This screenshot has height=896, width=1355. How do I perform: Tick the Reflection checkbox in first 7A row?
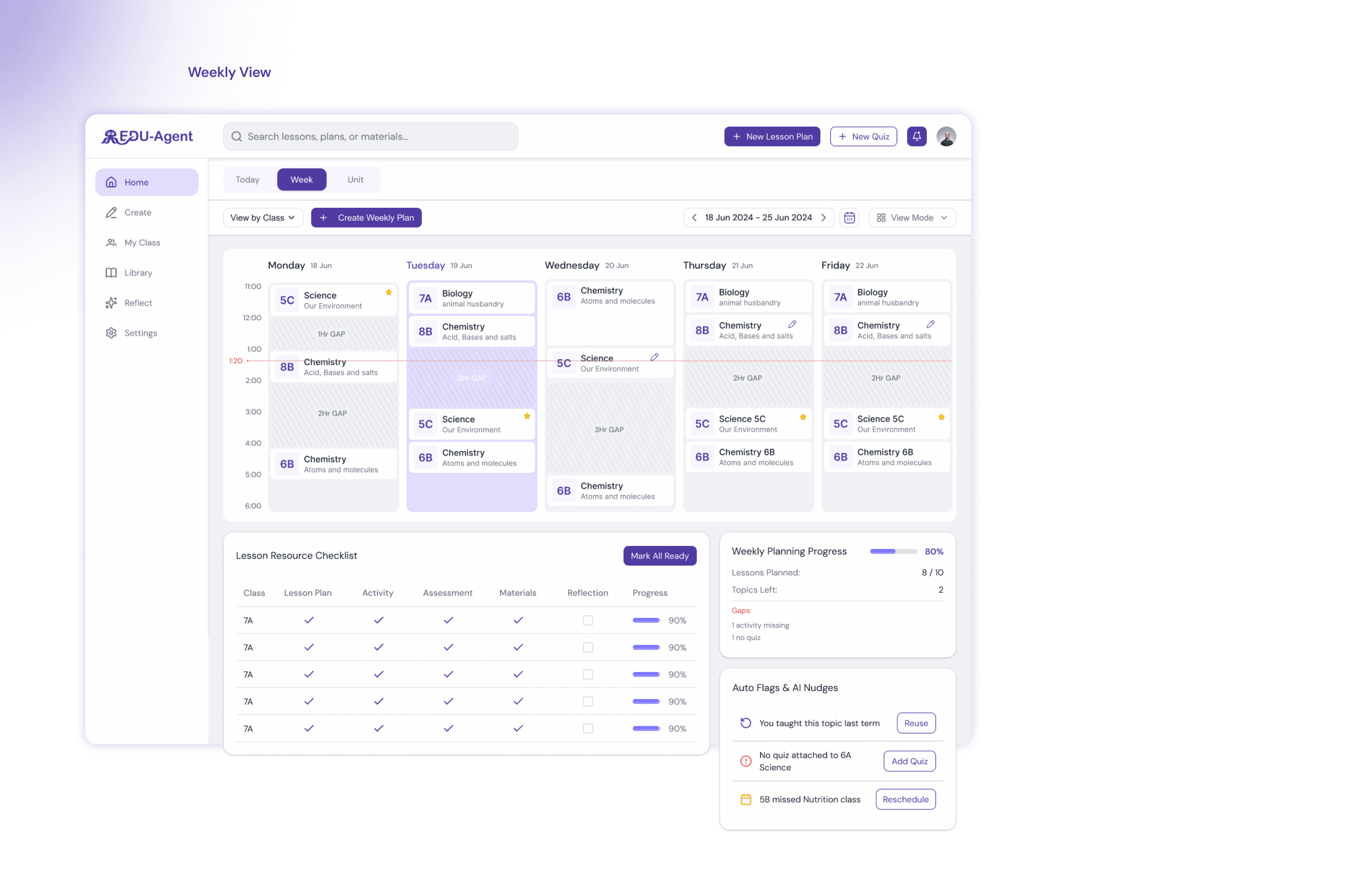click(588, 620)
